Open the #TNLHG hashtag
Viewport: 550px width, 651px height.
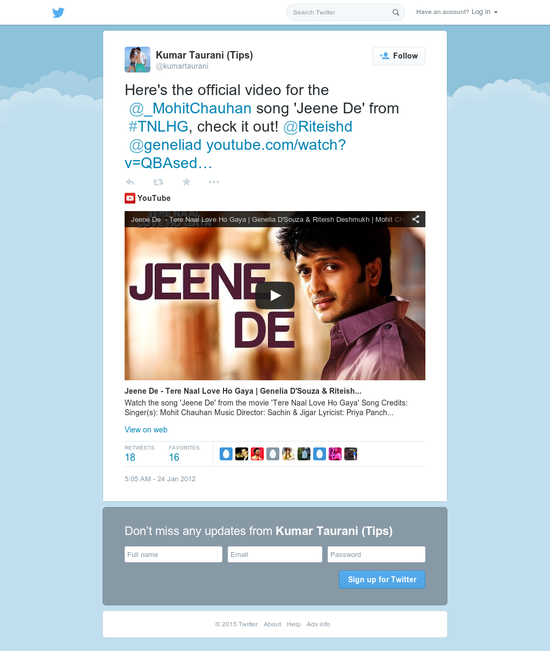(158, 127)
